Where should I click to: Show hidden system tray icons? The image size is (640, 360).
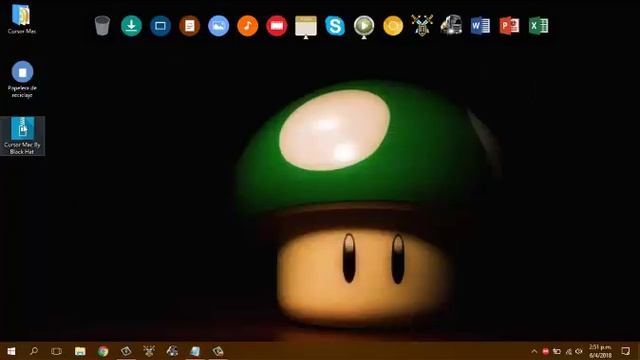point(534,351)
